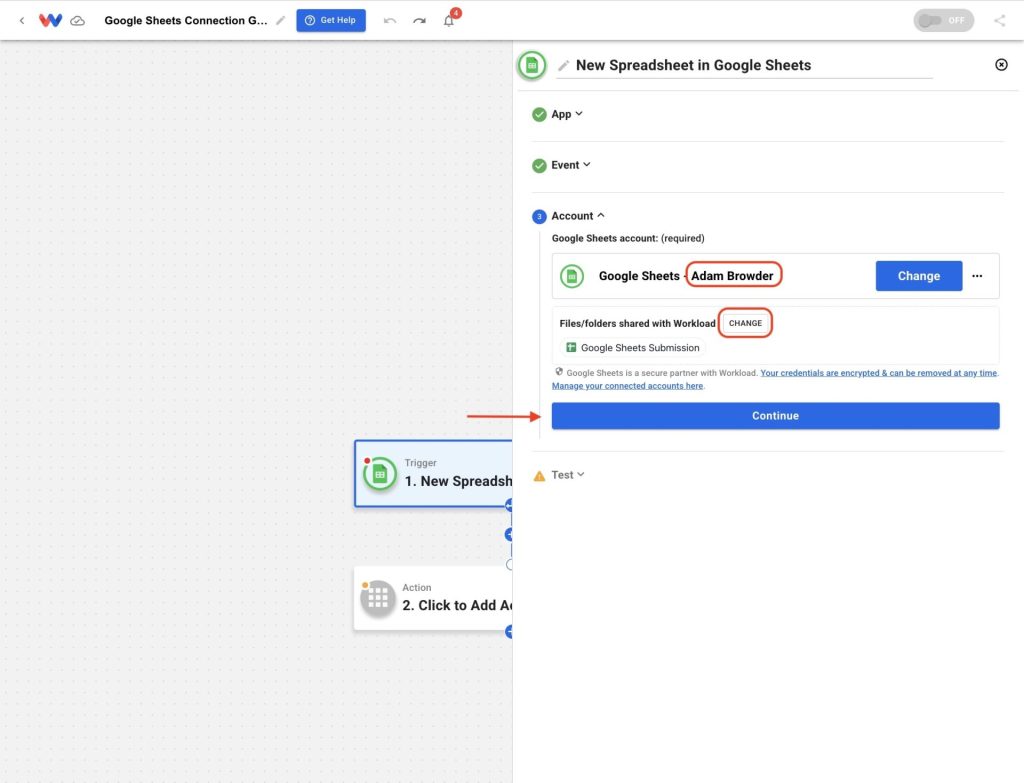Select the Google Sheets icon in the panel header
1024x783 pixels.
coord(532,65)
